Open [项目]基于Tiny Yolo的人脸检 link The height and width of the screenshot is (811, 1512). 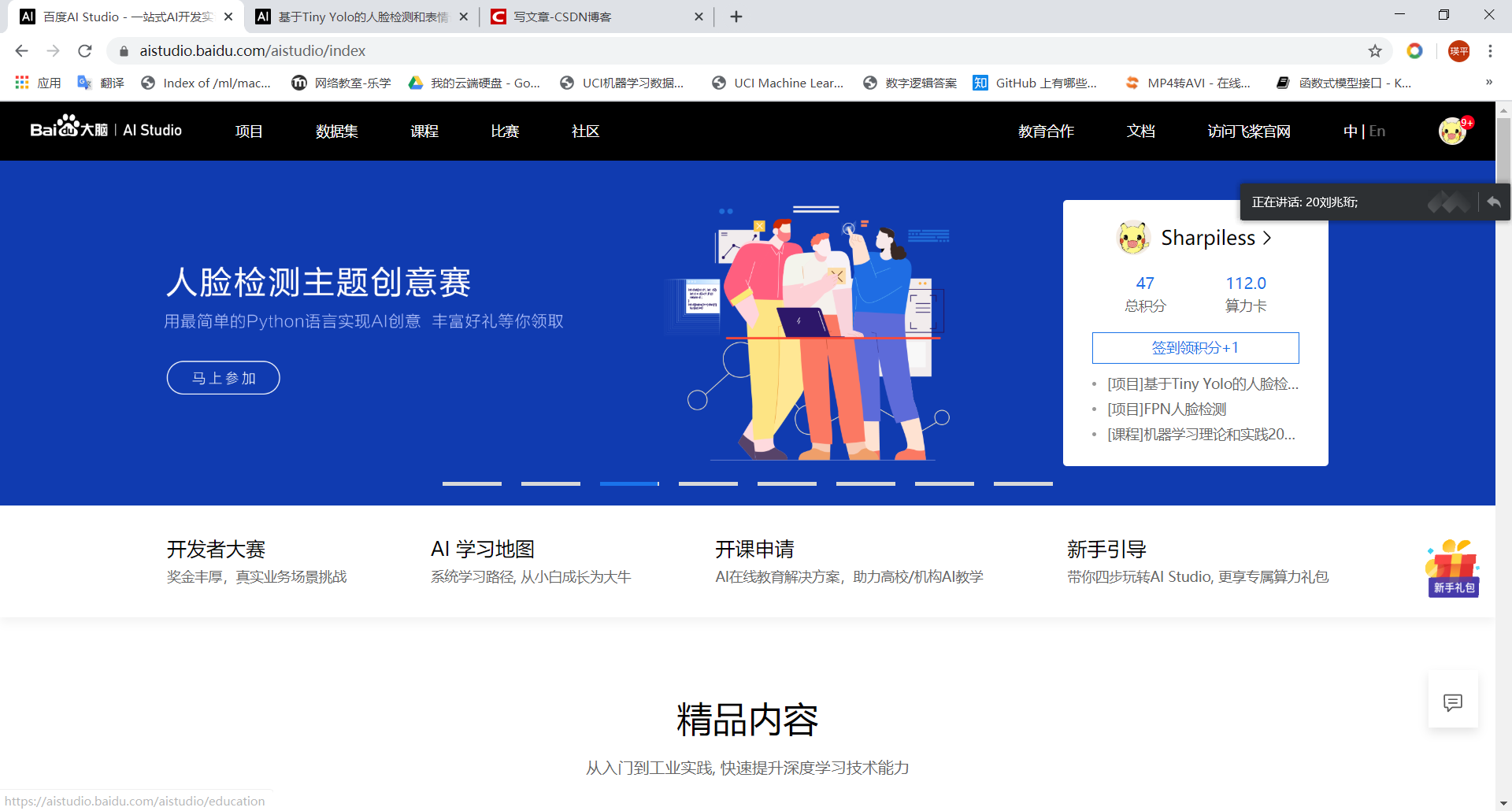1203,384
